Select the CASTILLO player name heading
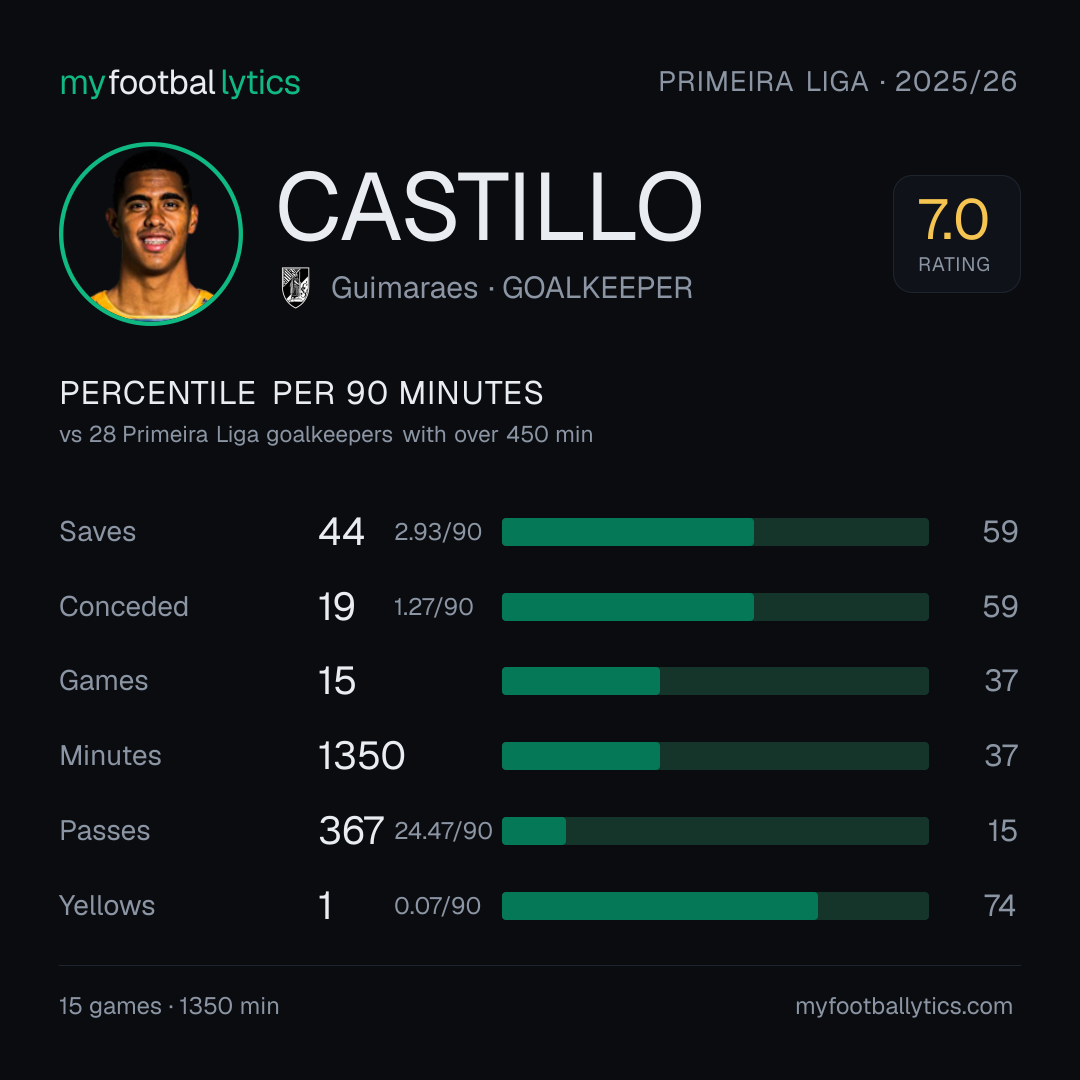The image size is (1080, 1080). click(490, 207)
